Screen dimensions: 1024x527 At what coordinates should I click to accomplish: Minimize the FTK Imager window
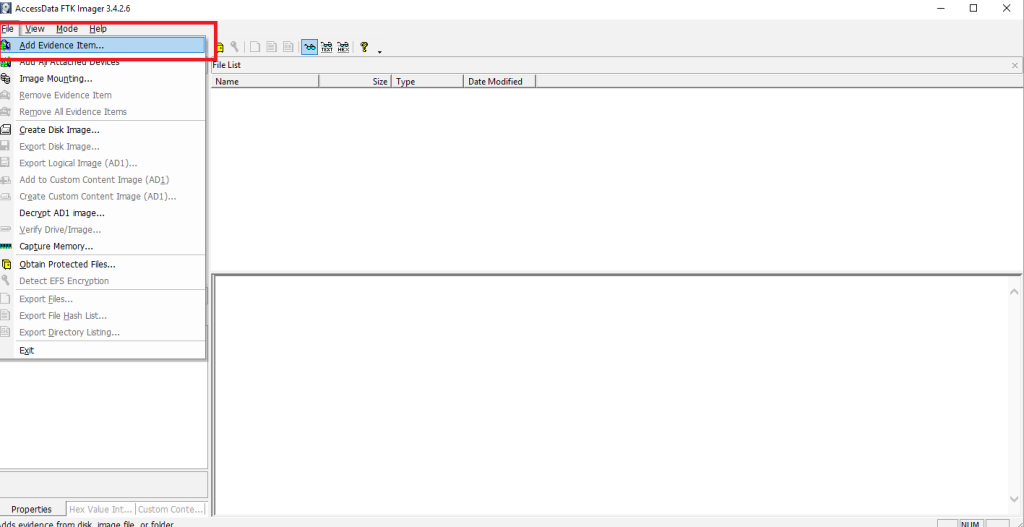point(942,8)
